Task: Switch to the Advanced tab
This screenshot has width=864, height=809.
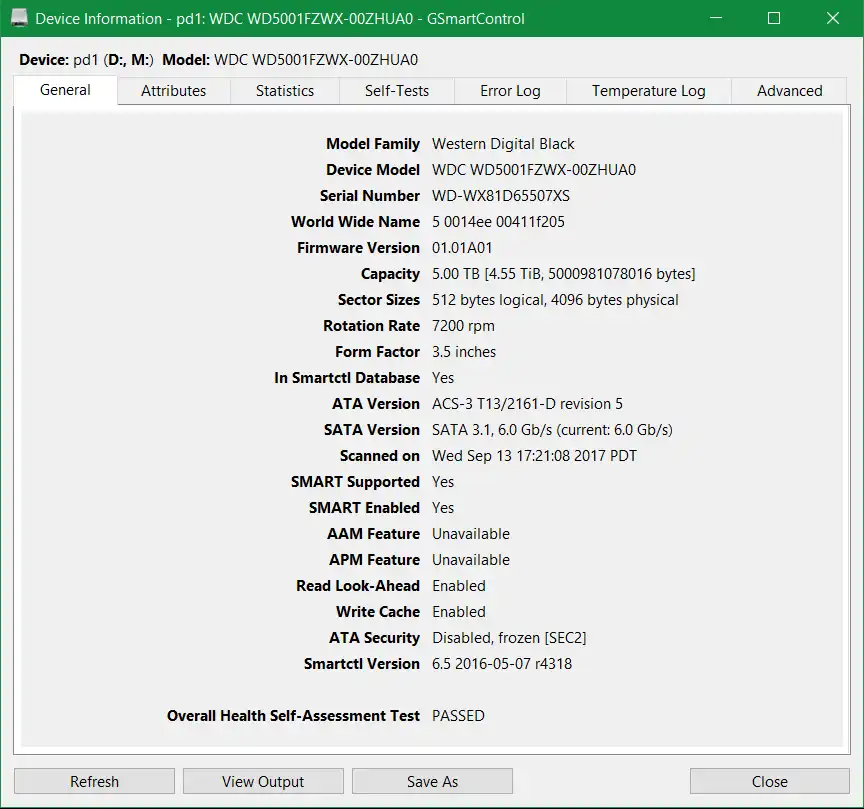Action: tap(788, 90)
